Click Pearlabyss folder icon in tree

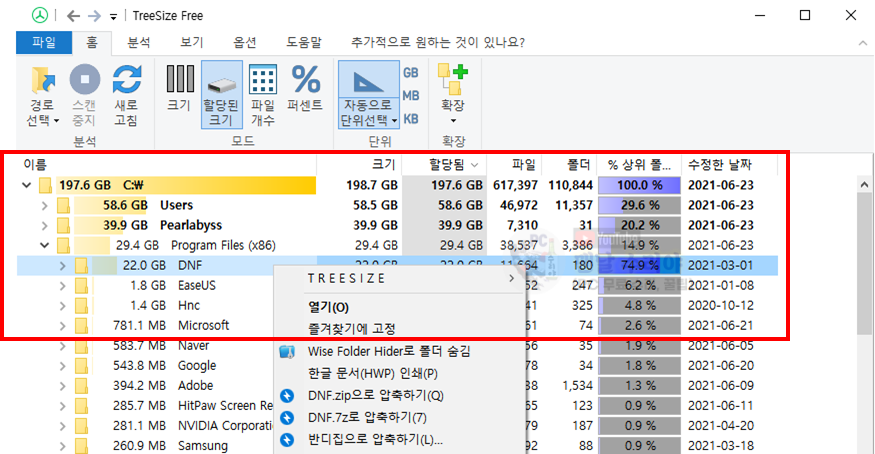click(x=64, y=226)
